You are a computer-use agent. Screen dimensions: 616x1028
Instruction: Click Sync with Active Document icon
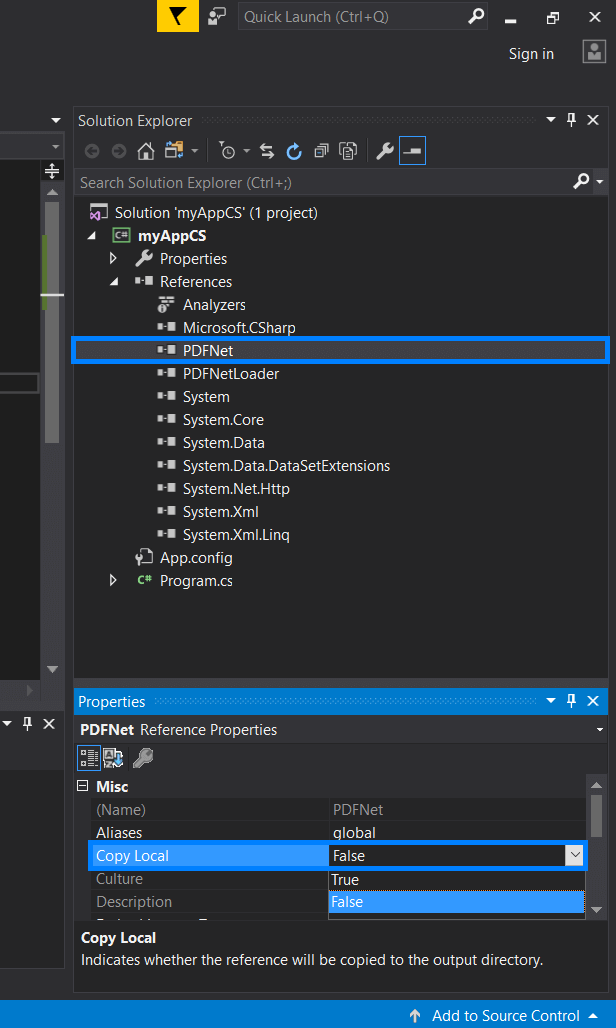tap(267, 151)
